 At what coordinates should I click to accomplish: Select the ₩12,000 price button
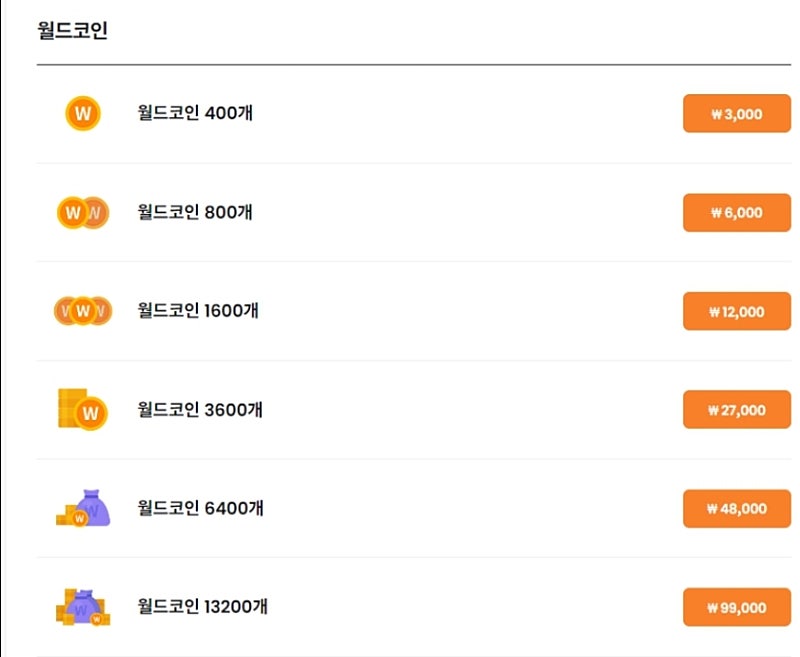pos(737,311)
